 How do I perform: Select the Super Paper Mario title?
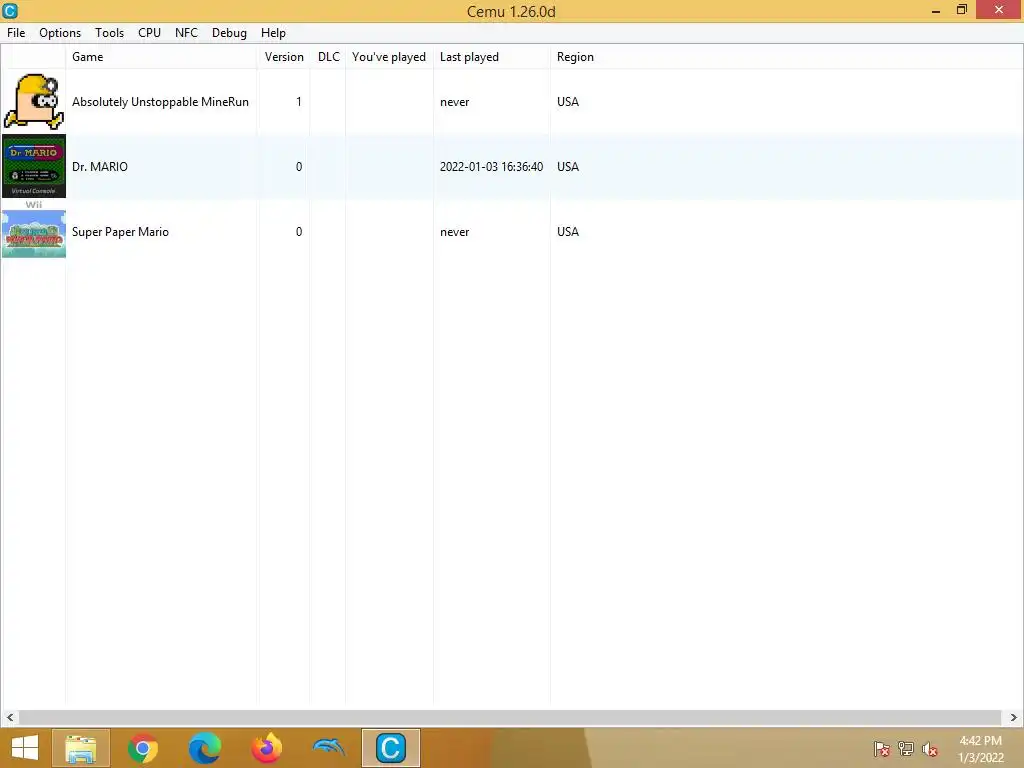coord(120,232)
